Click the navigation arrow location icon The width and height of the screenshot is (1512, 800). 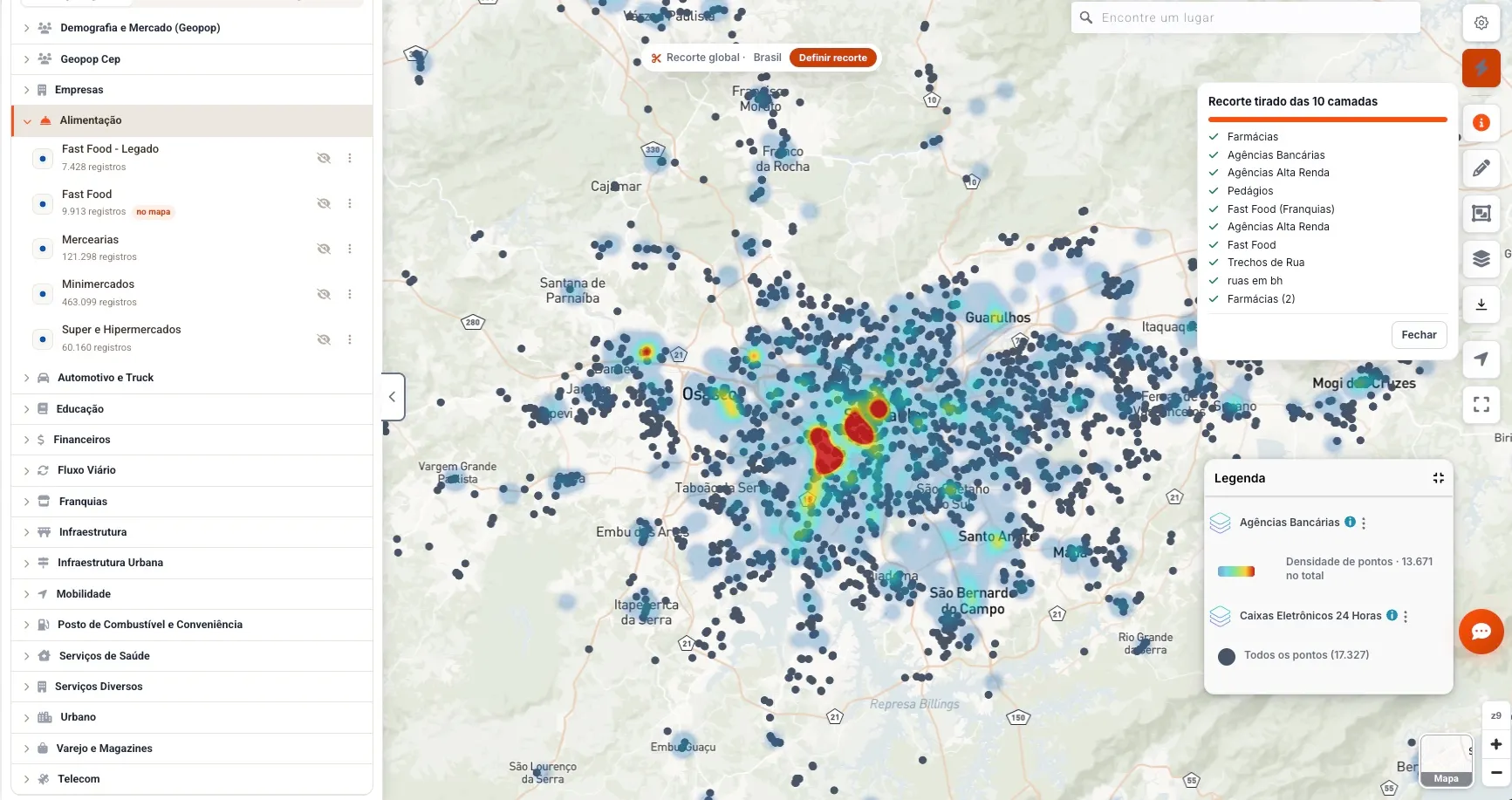(1481, 359)
